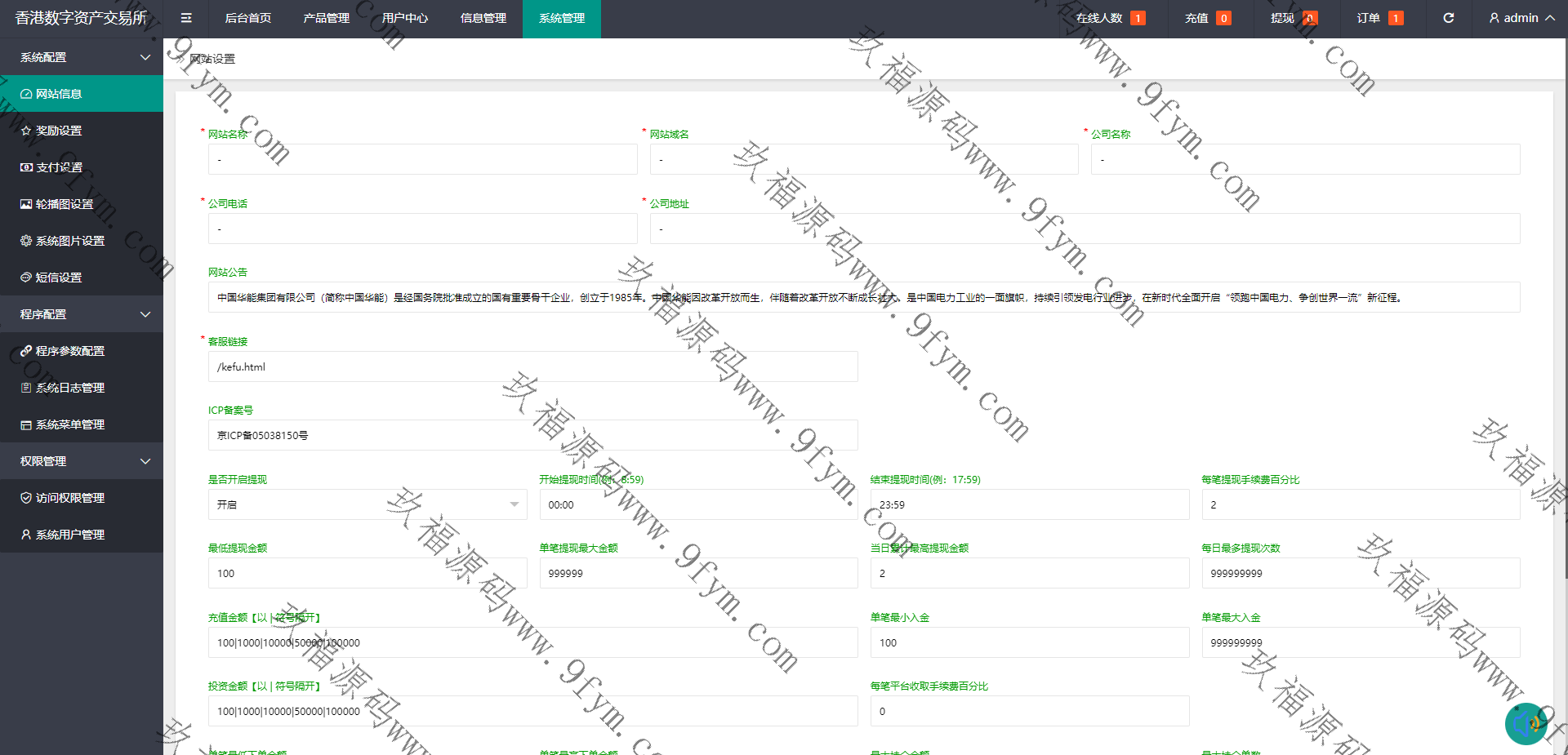The height and width of the screenshot is (755, 1568).
Task: Collapse the 权限管理 sidebar group
Action: click(82, 461)
